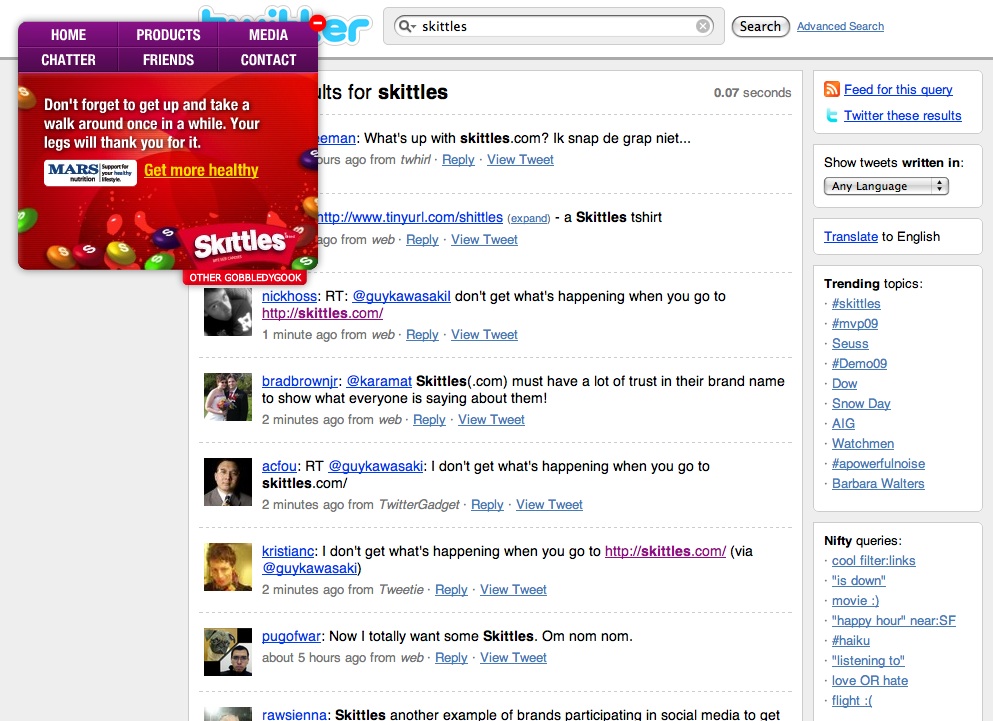
Task: Click the trending topic #skittles
Action: 856,303
